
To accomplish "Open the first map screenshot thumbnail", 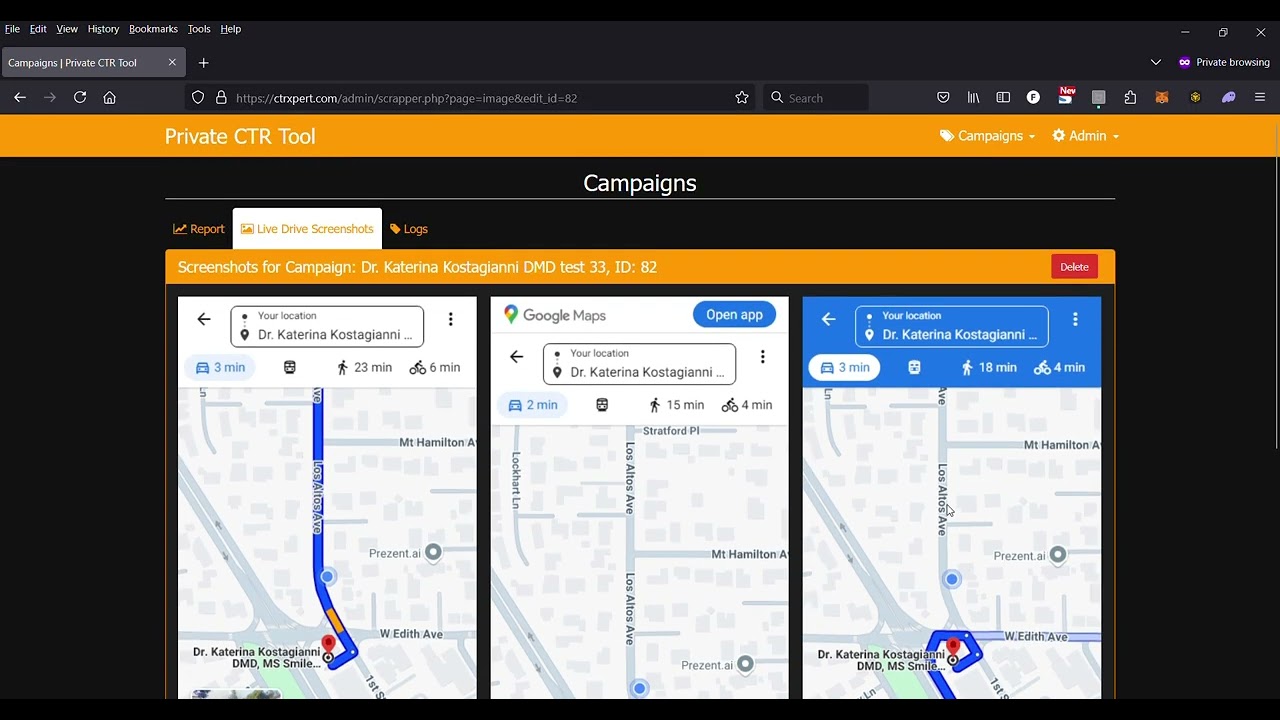I will [327, 498].
